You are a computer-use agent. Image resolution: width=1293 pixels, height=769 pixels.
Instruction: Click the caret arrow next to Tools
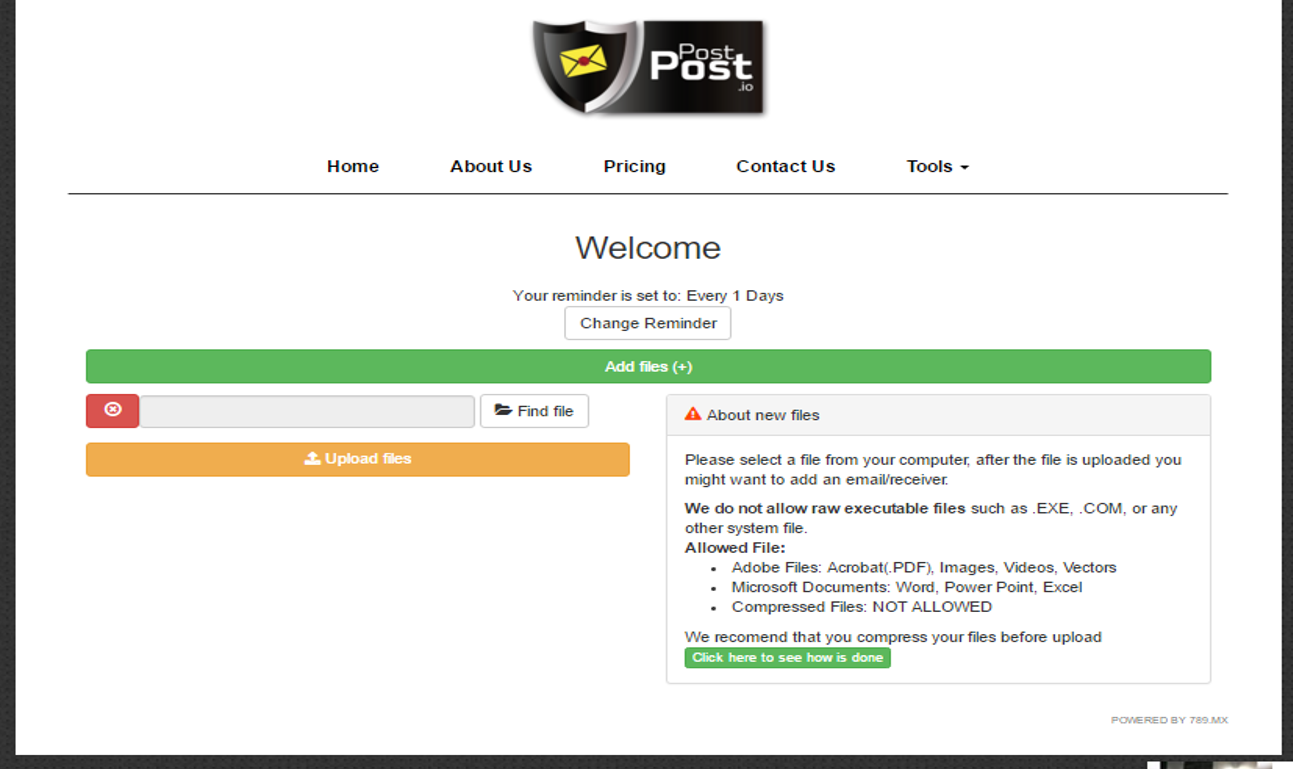click(965, 167)
